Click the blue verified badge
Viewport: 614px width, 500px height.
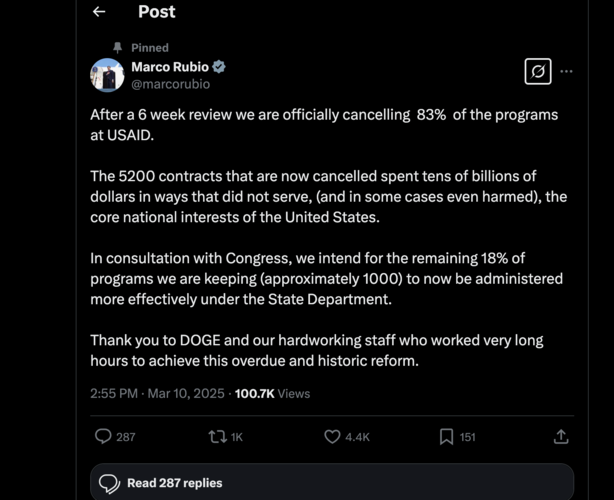tap(219, 67)
